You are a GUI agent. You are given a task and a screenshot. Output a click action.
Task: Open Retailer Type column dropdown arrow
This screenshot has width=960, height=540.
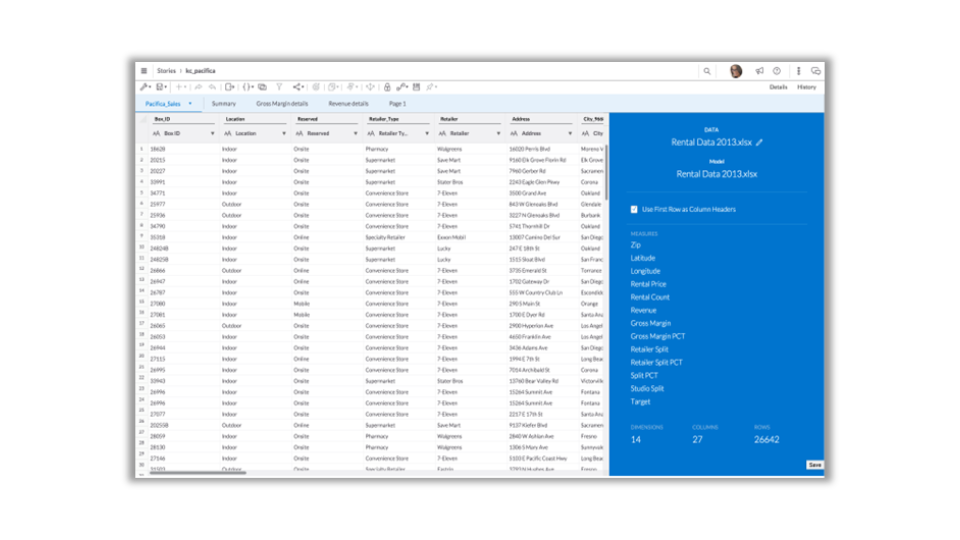coord(427,133)
